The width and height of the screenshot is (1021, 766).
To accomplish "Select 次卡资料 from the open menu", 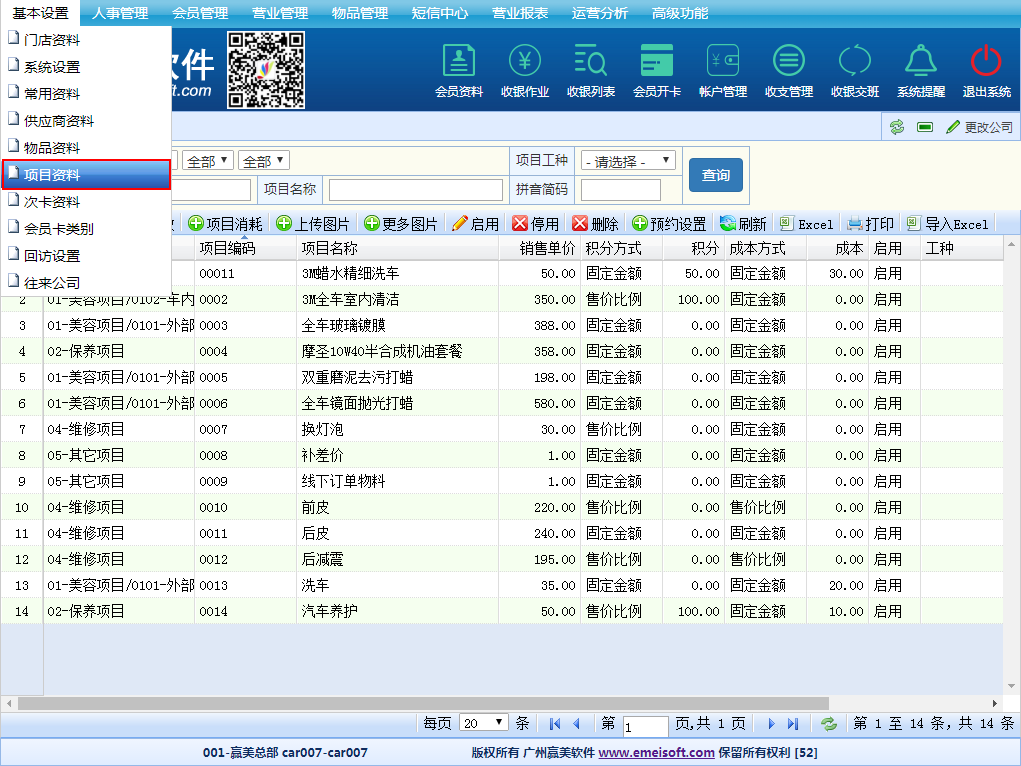I will (52, 202).
